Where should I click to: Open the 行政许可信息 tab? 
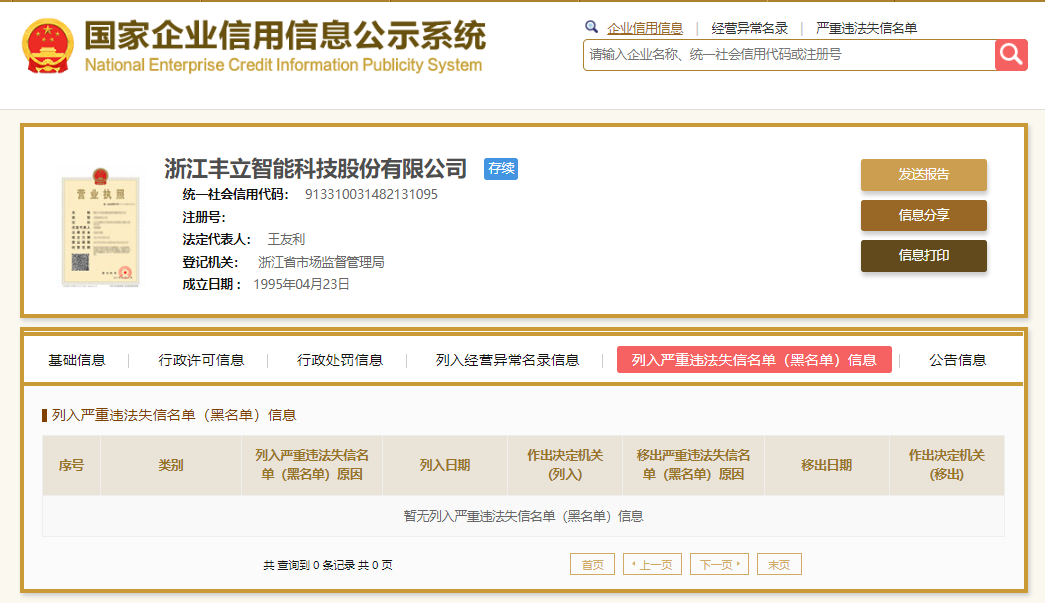[201, 360]
